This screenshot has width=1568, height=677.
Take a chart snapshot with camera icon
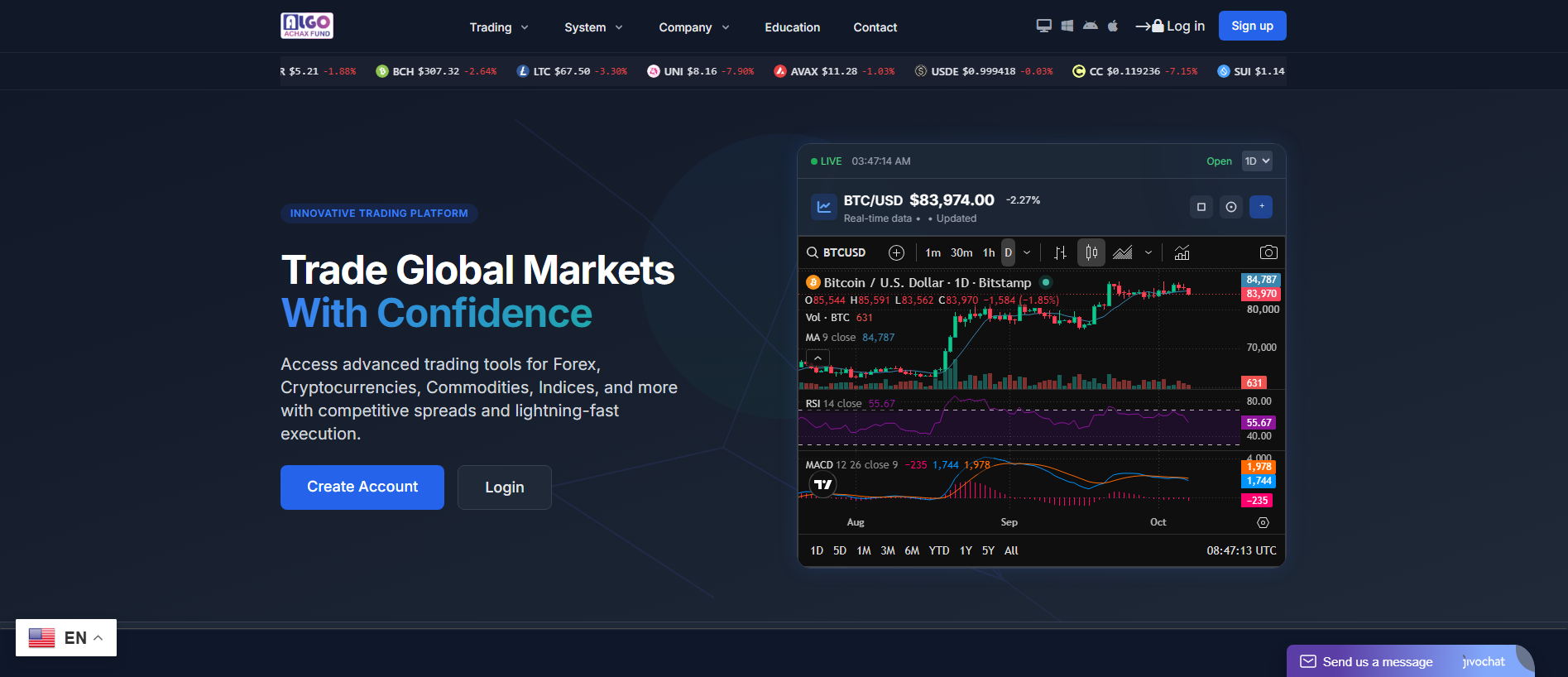click(1268, 252)
